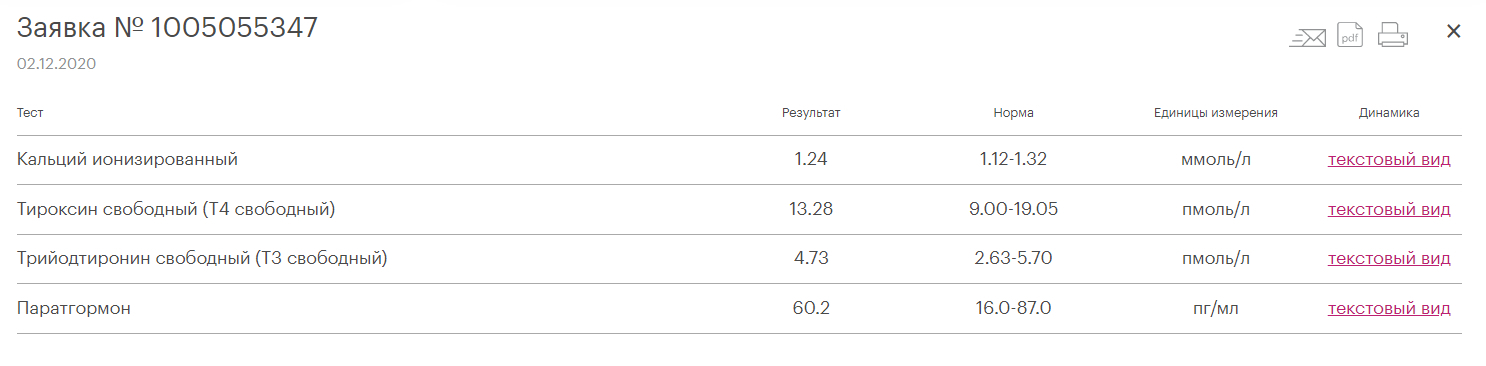Send results by email envelope icon

point(1308,36)
